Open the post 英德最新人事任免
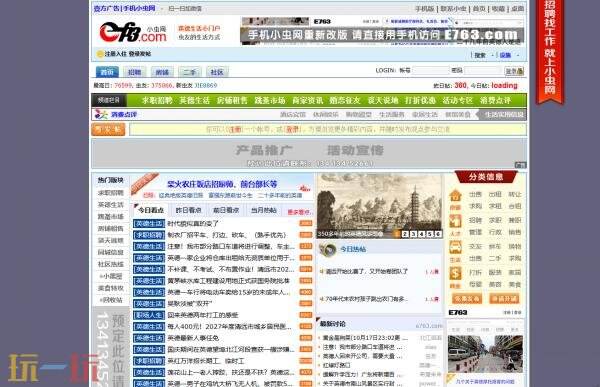This screenshot has height=387, width=600. click(193, 338)
